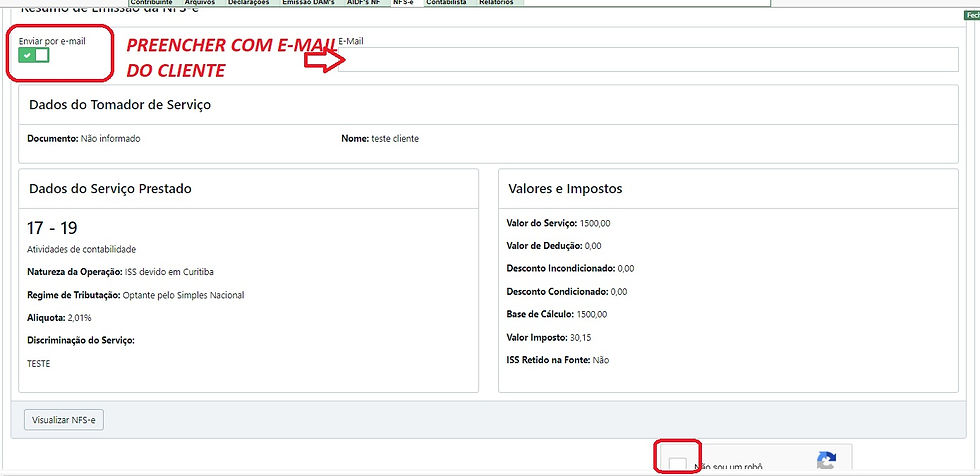The height and width of the screenshot is (476, 980).
Task: Toggle the Enviar por e-mail switch
Action: pyautogui.click(x=34, y=56)
